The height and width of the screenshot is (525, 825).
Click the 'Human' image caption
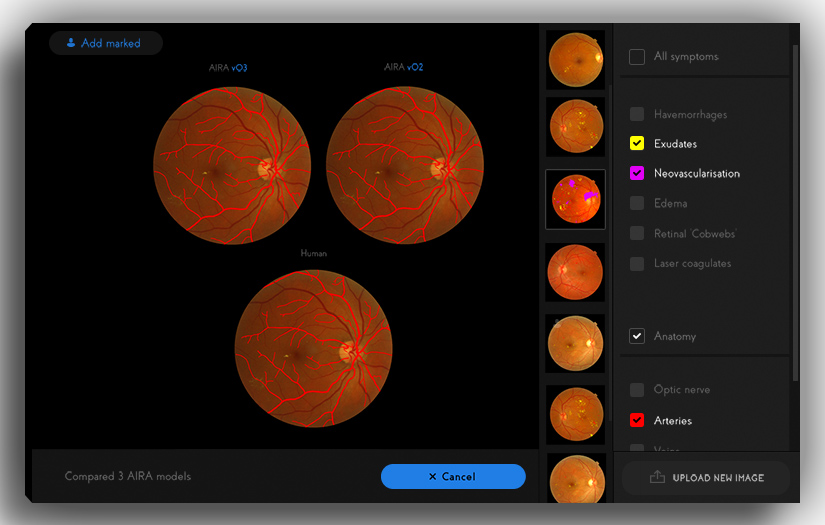(314, 254)
